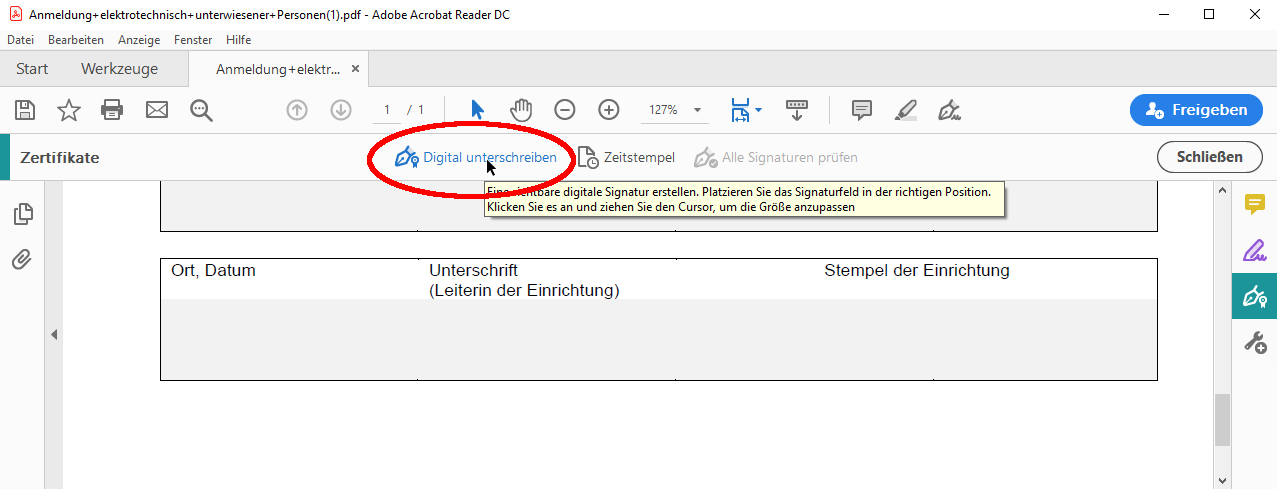Click the Find text magnifier icon
Image resolution: width=1277 pixels, height=489 pixels.
pos(202,110)
